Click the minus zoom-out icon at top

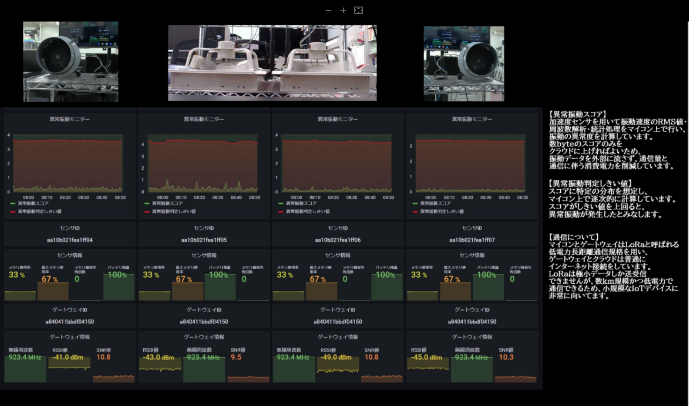[327, 9]
